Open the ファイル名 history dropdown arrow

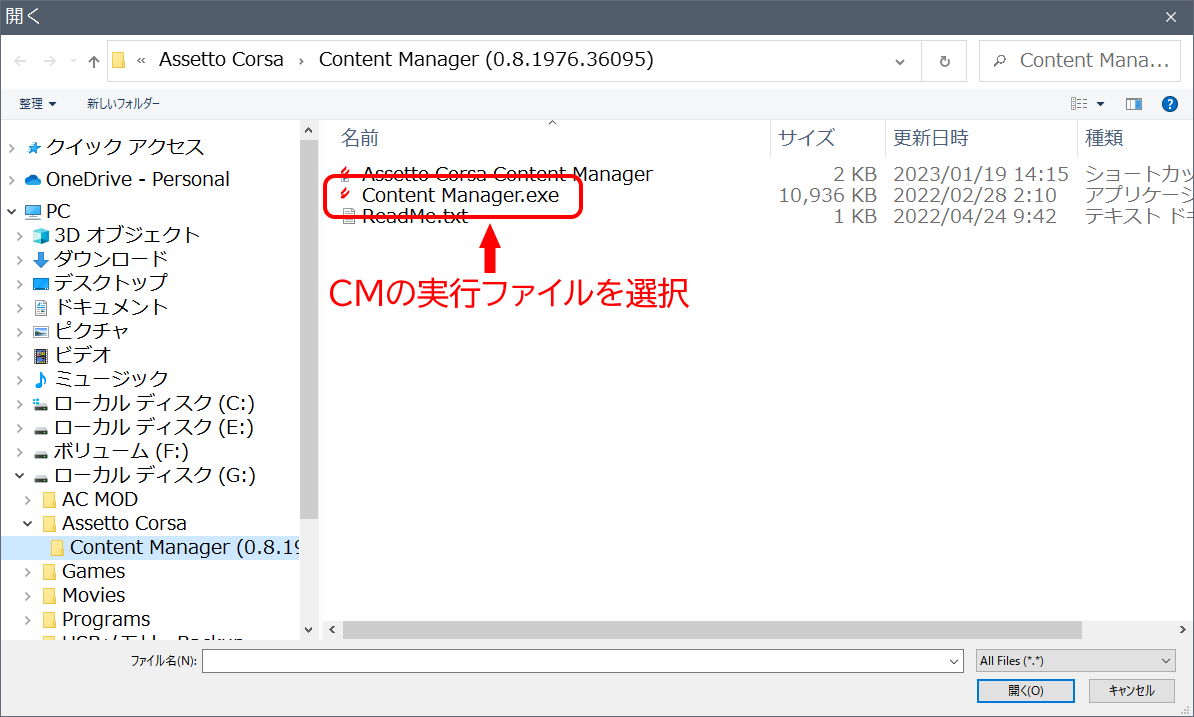click(953, 661)
